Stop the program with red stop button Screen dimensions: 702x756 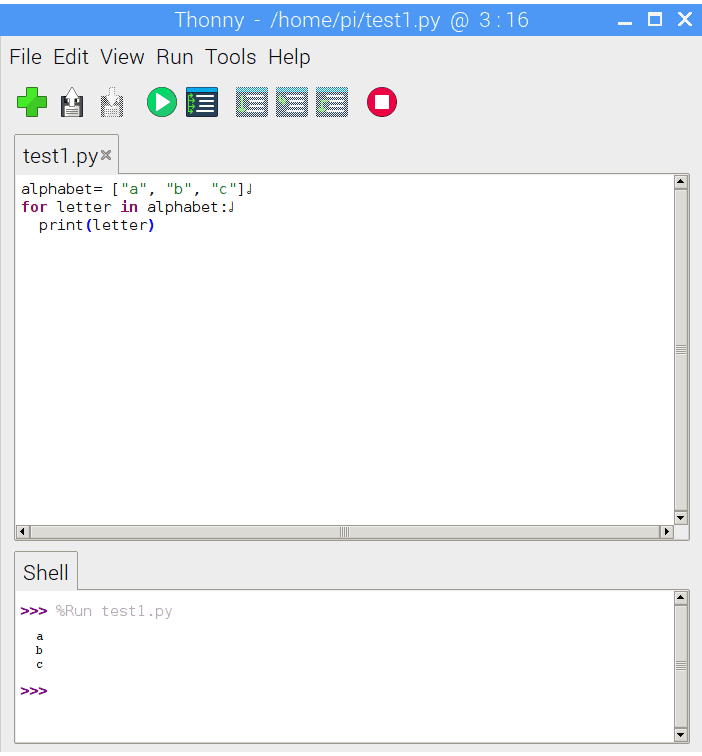382,102
